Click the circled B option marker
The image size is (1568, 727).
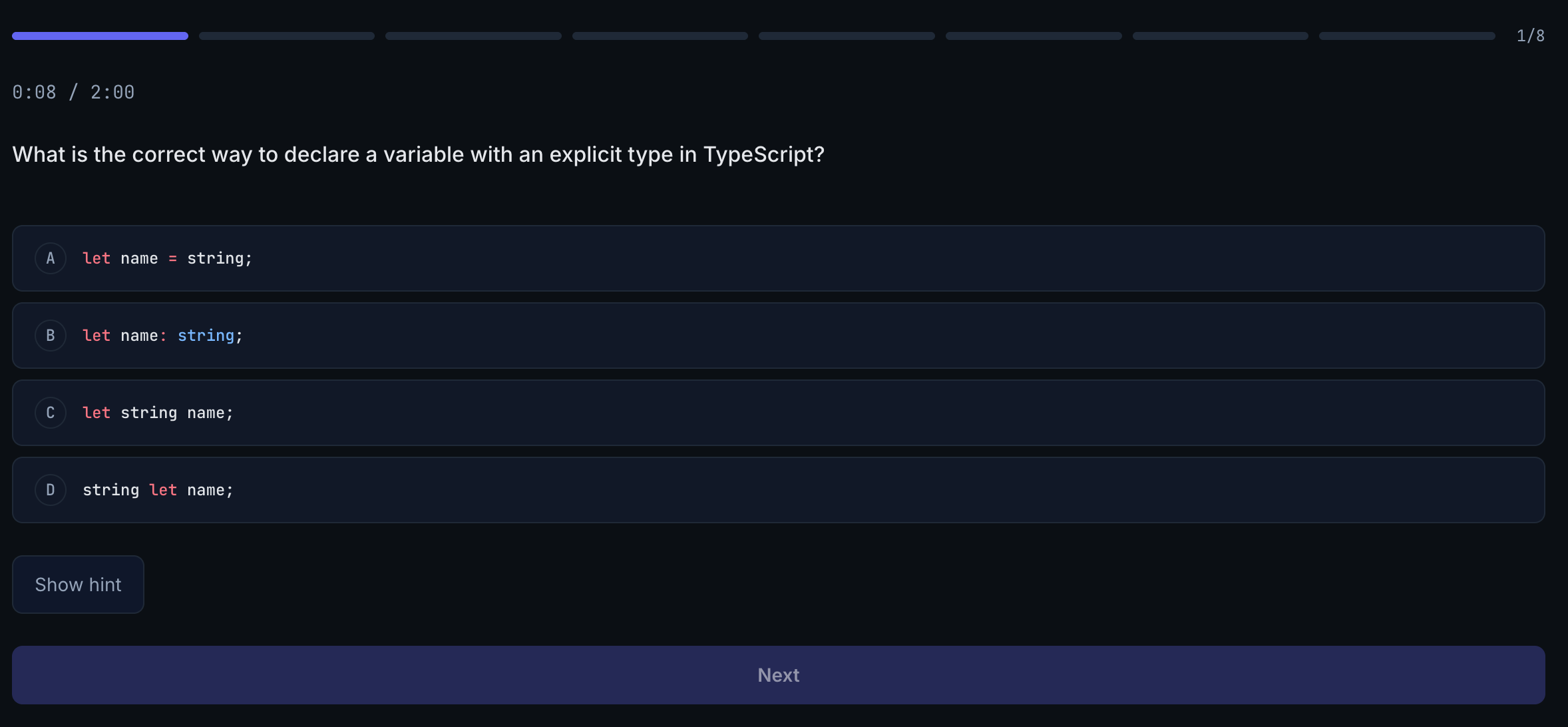51,336
